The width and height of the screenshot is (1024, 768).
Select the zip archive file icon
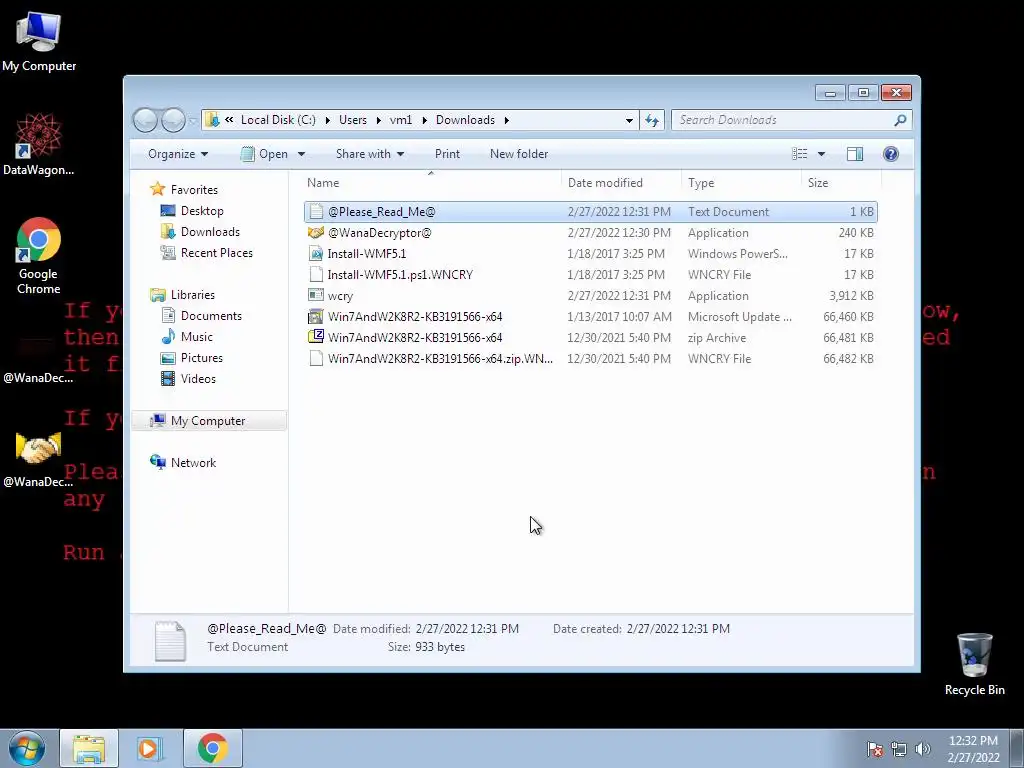[x=316, y=338]
